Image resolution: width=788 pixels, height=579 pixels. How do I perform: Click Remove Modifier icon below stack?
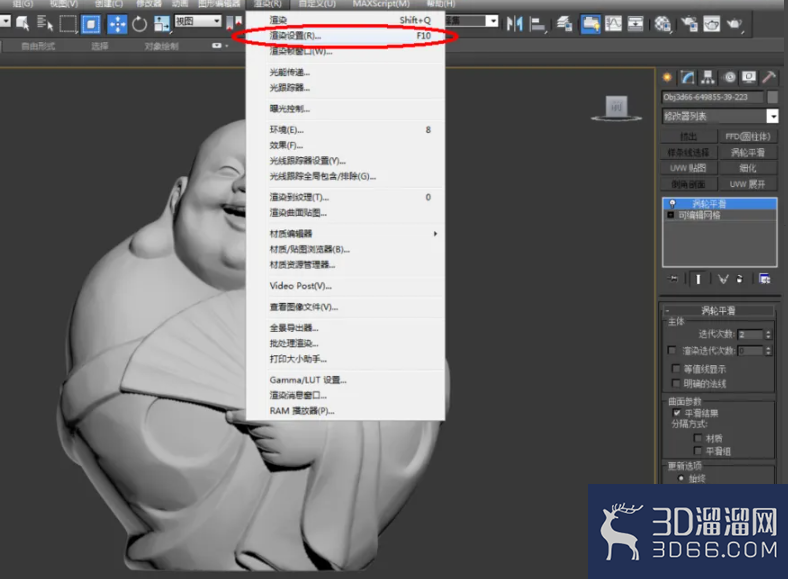(x=739, y=279)
